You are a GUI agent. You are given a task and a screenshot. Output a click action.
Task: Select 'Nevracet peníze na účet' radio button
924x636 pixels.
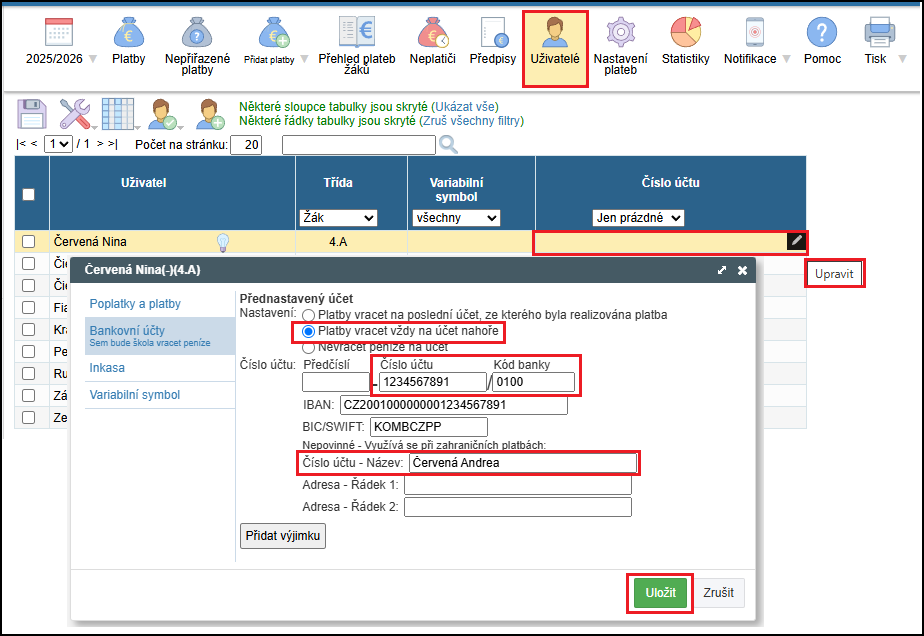click(309, 347)
